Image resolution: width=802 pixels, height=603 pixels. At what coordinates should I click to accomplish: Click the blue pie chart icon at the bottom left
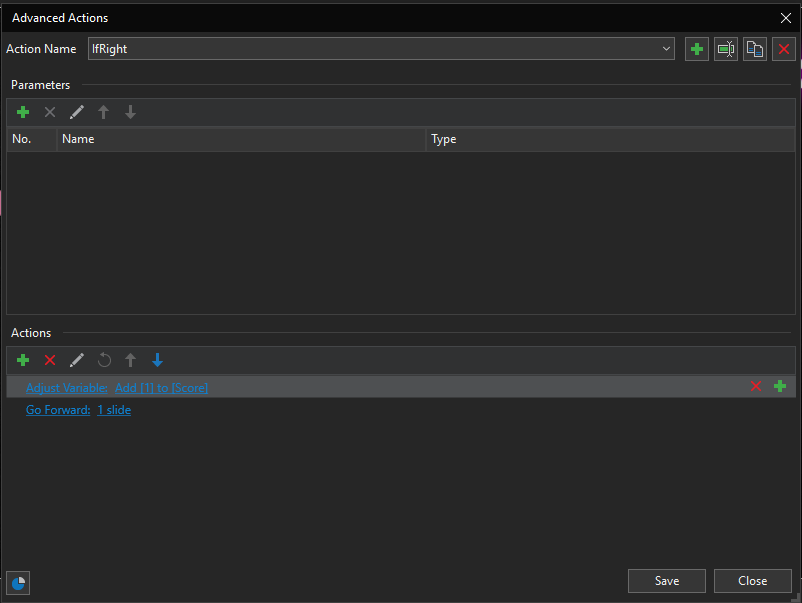click(18, 583)
